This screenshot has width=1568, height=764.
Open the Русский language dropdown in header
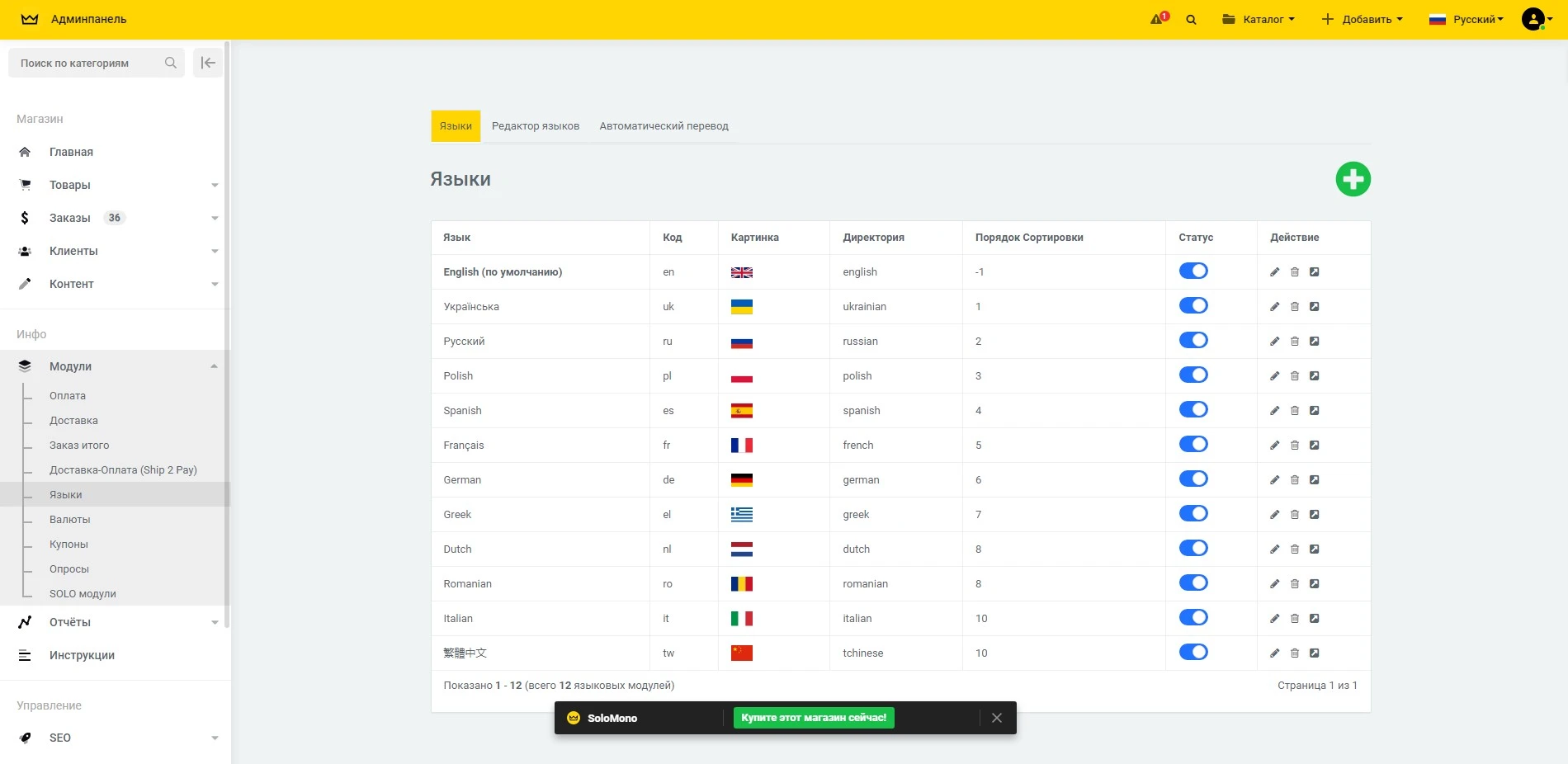1466,19
